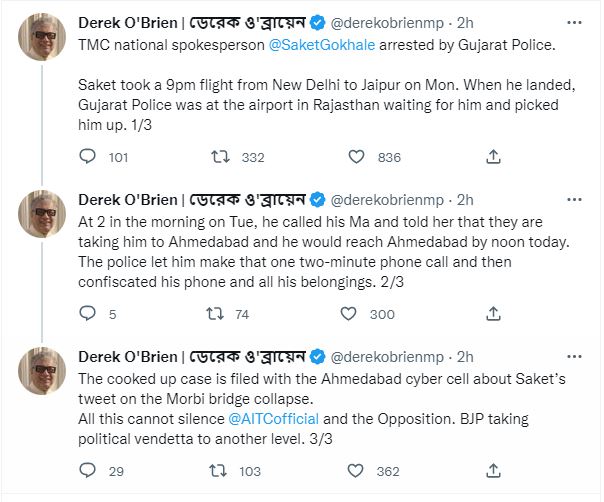This screenshot has height=502, width=604.
Task: Open the @AITCofficial mention link
Action: tap(273, 415)
